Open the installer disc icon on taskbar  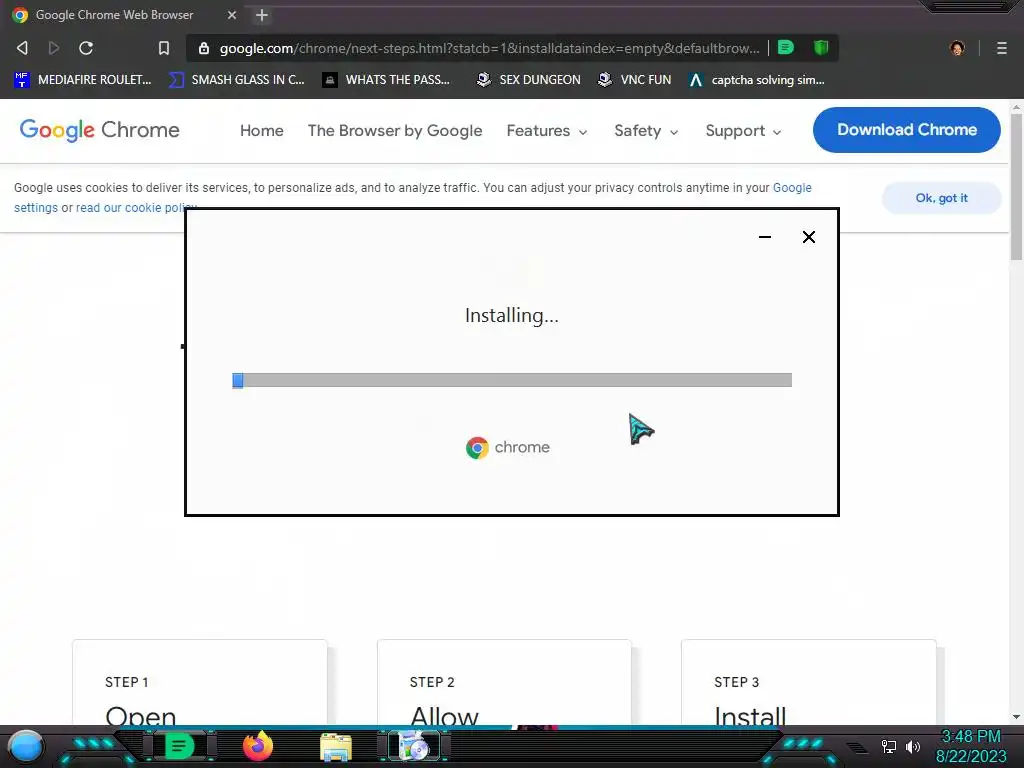414,746
